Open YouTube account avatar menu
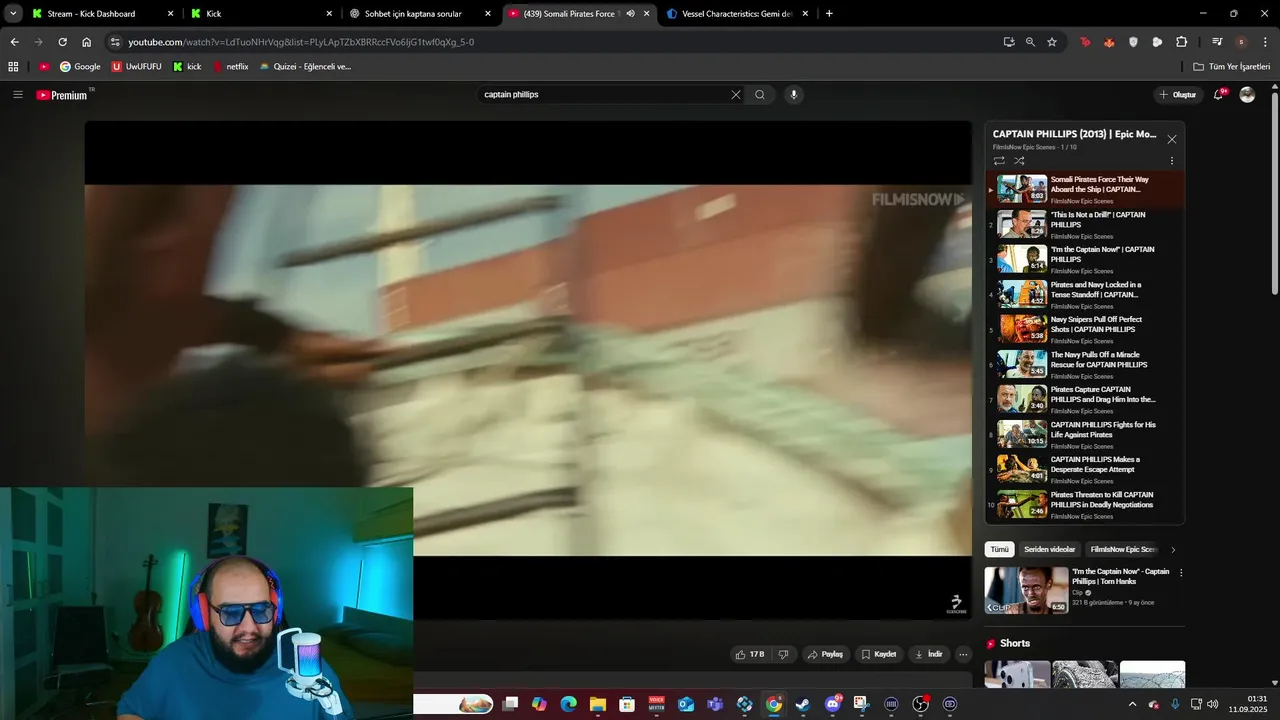 [x=1247, y=95]
